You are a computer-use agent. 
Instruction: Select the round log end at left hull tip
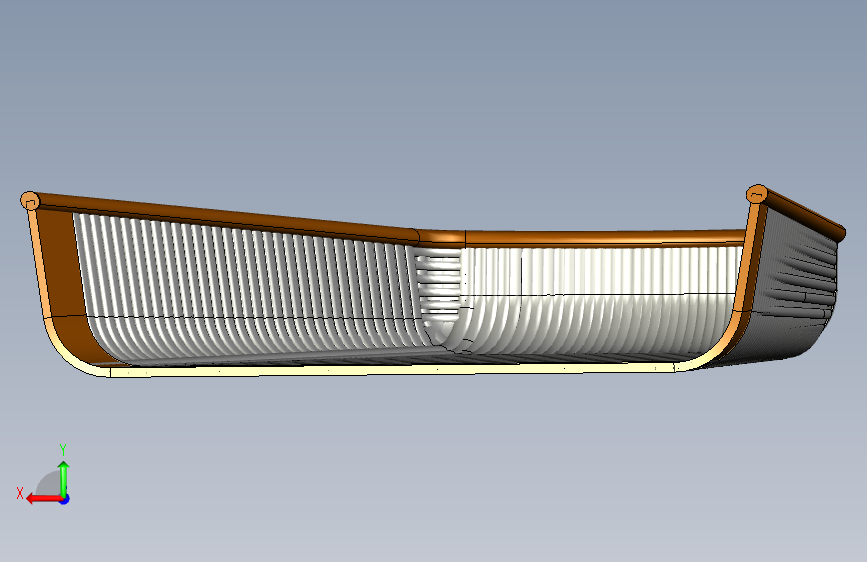click(30, 201)
